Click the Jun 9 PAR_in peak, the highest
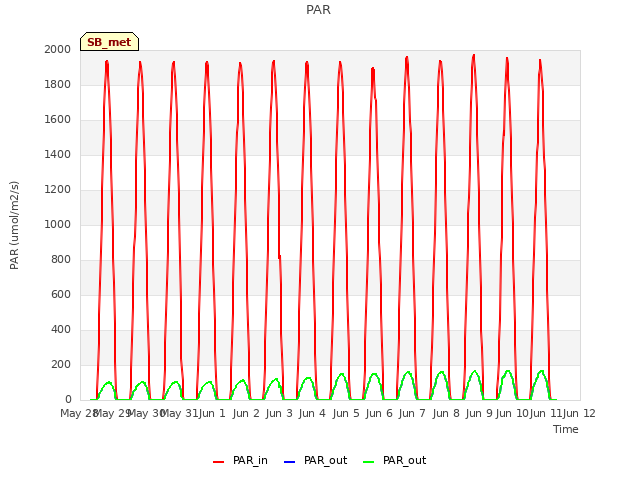640x480 pixels. (x=473, y=55)
